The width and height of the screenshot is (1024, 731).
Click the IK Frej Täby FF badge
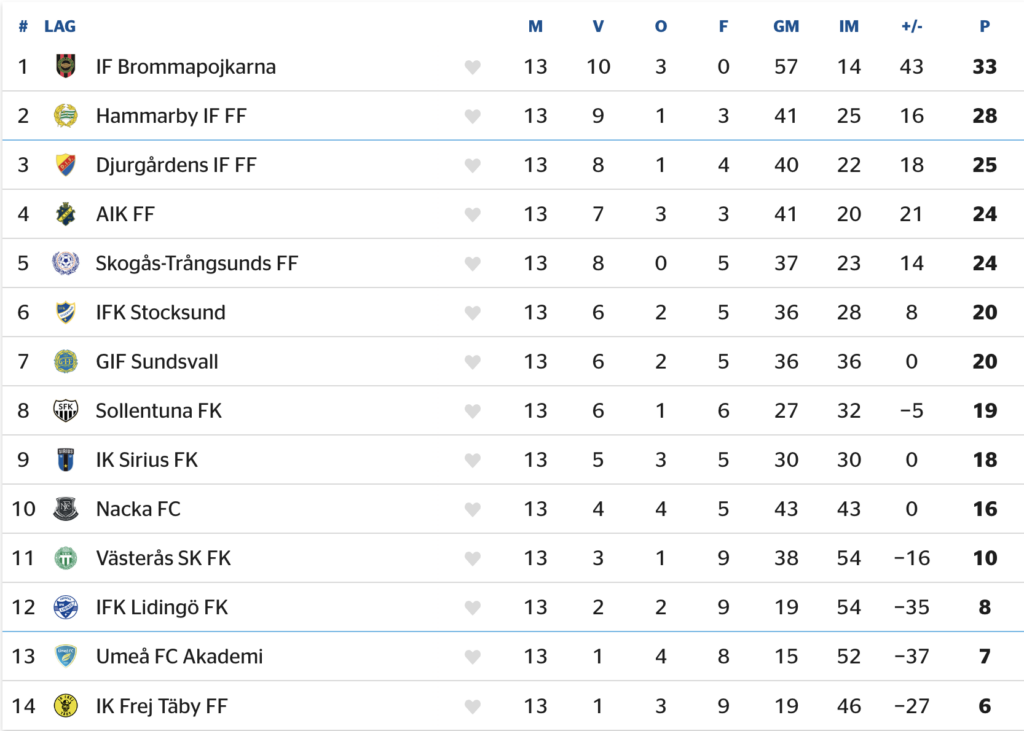(65, 706)
